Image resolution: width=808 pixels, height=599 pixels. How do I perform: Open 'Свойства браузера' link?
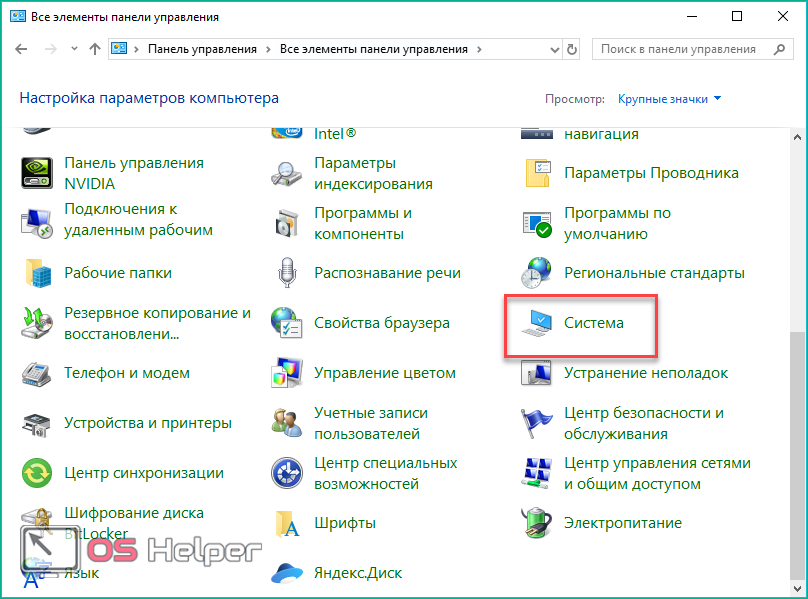[382, 323]
